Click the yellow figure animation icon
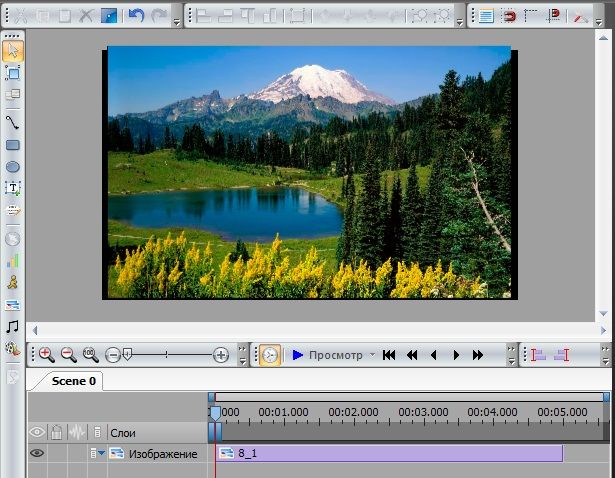Screen dimensions: 615x478 tap(13, 282)
